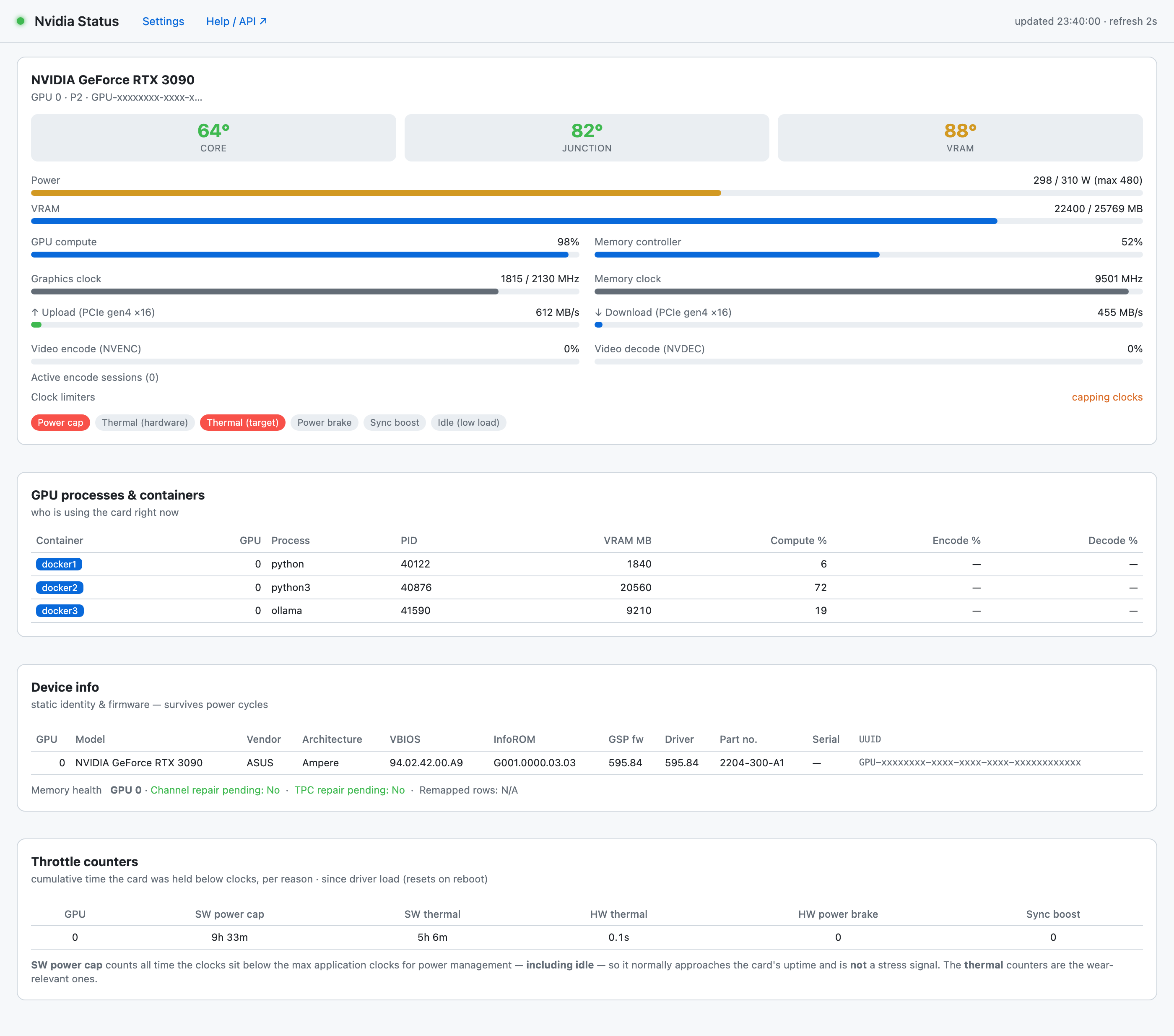The height and width of the screenshot is (1036, 1174).
Task: Click the Idle (low load) limiter pill
Action: [x=468, y=422]
